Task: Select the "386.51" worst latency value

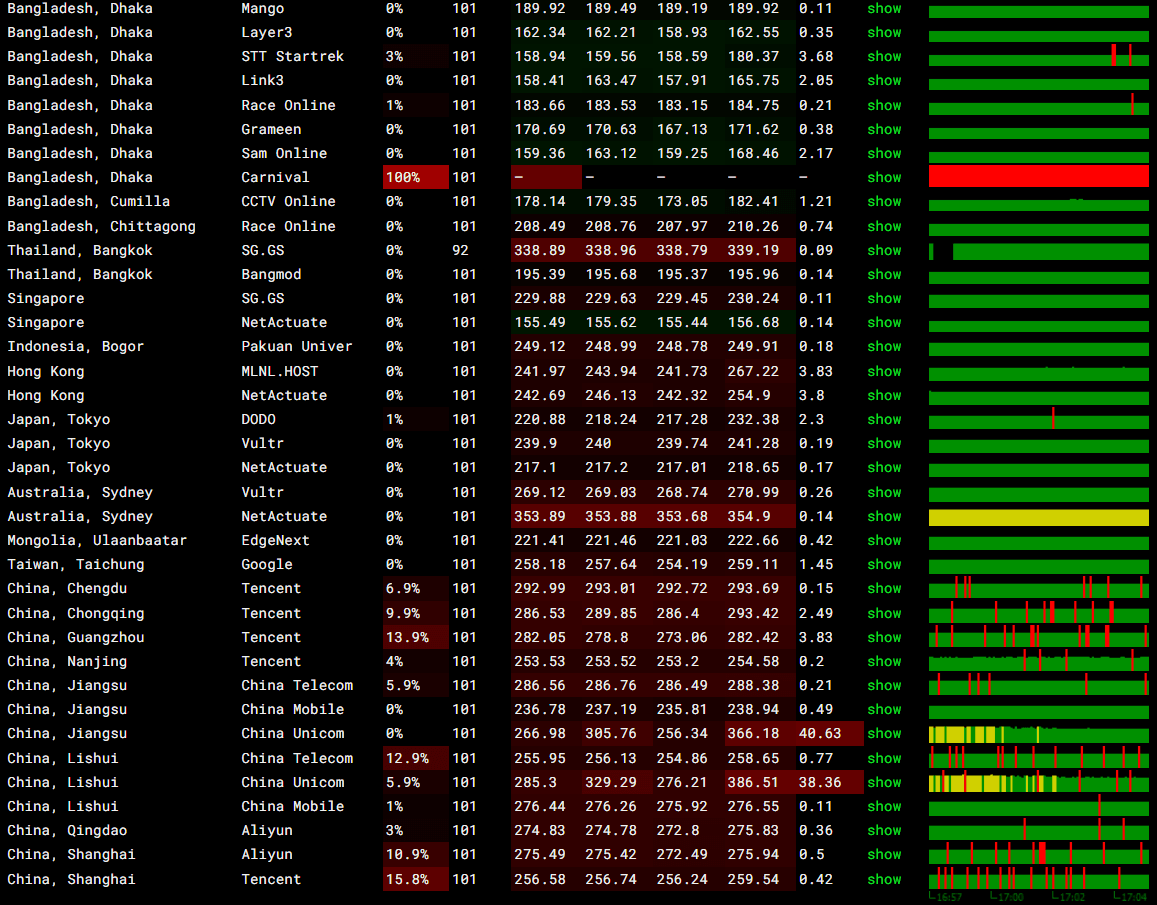Action: pyautogui.click(x=753, y=782)
